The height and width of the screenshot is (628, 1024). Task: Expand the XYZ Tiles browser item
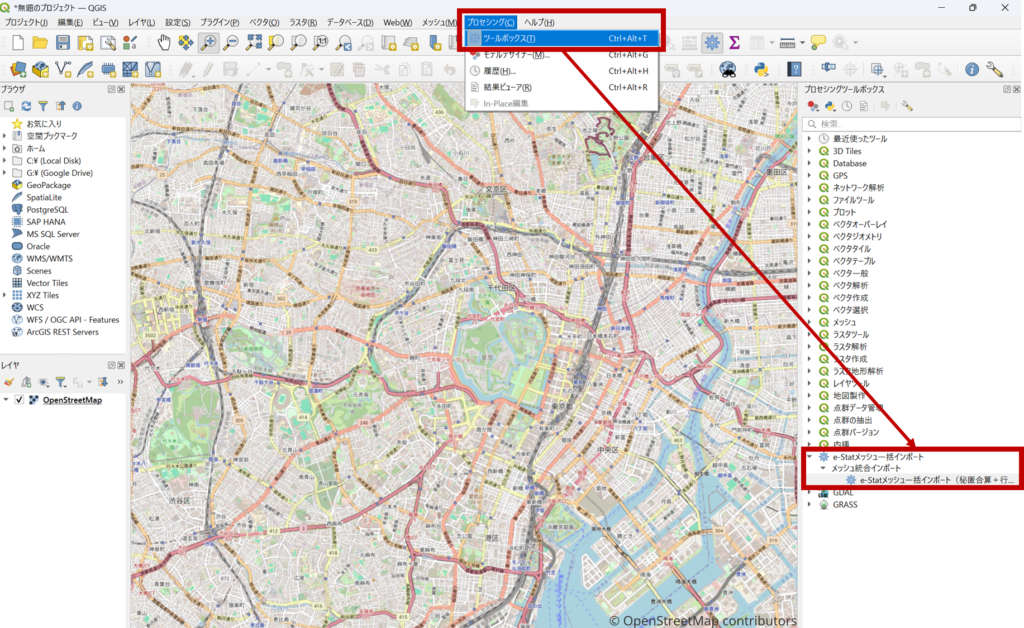click(6, 296)
